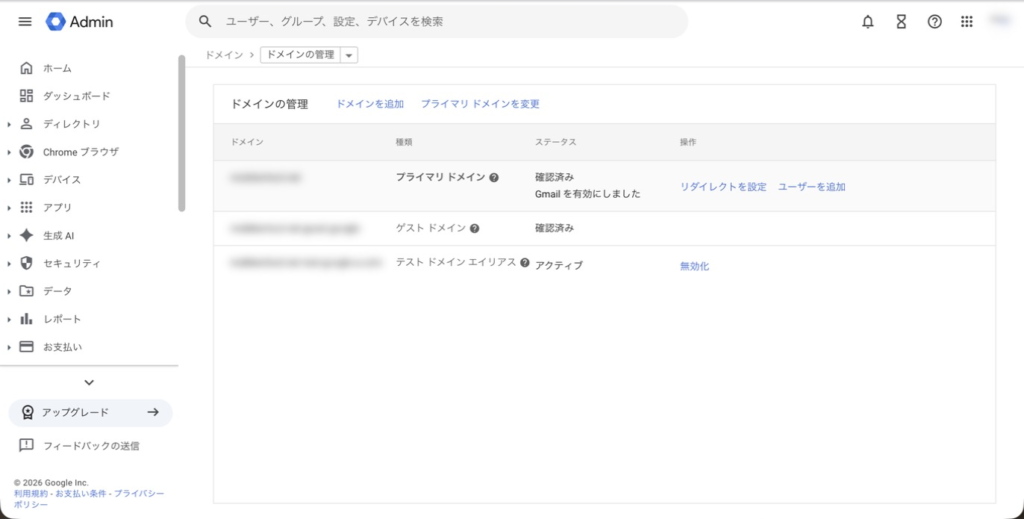
Task: Open the help question mark icon
Action: click(935, 22)
